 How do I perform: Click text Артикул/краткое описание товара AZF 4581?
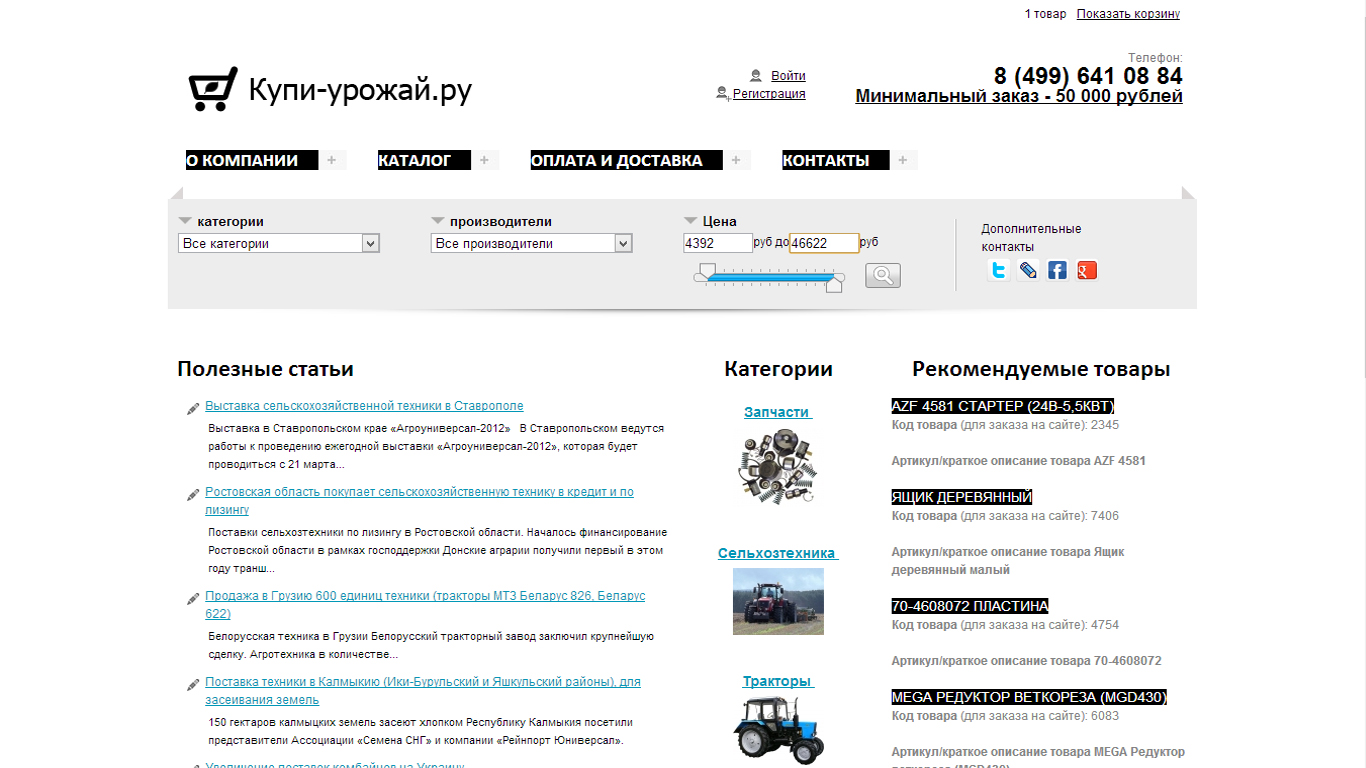1018,461
